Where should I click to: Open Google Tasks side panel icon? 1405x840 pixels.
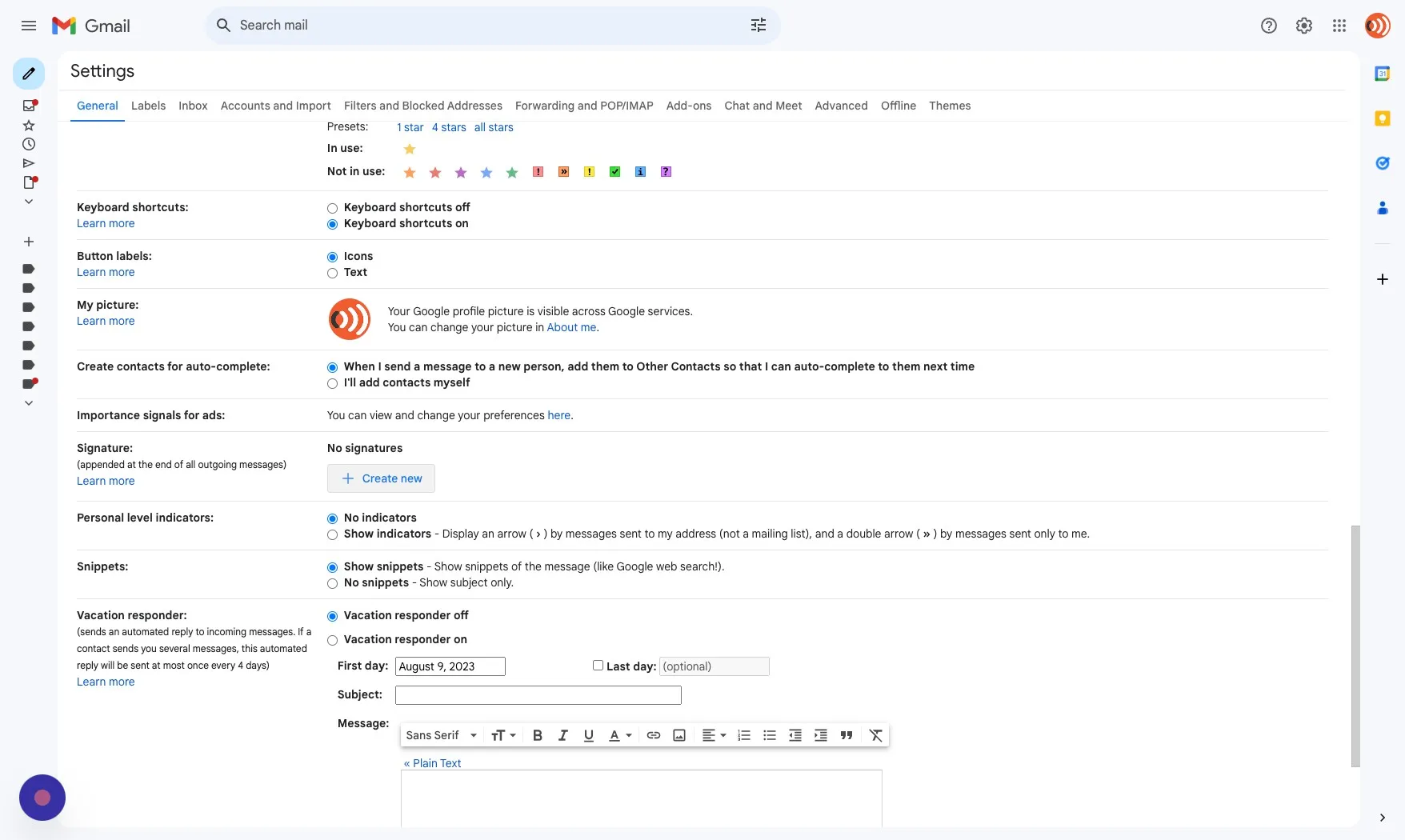click(1383, 163)
